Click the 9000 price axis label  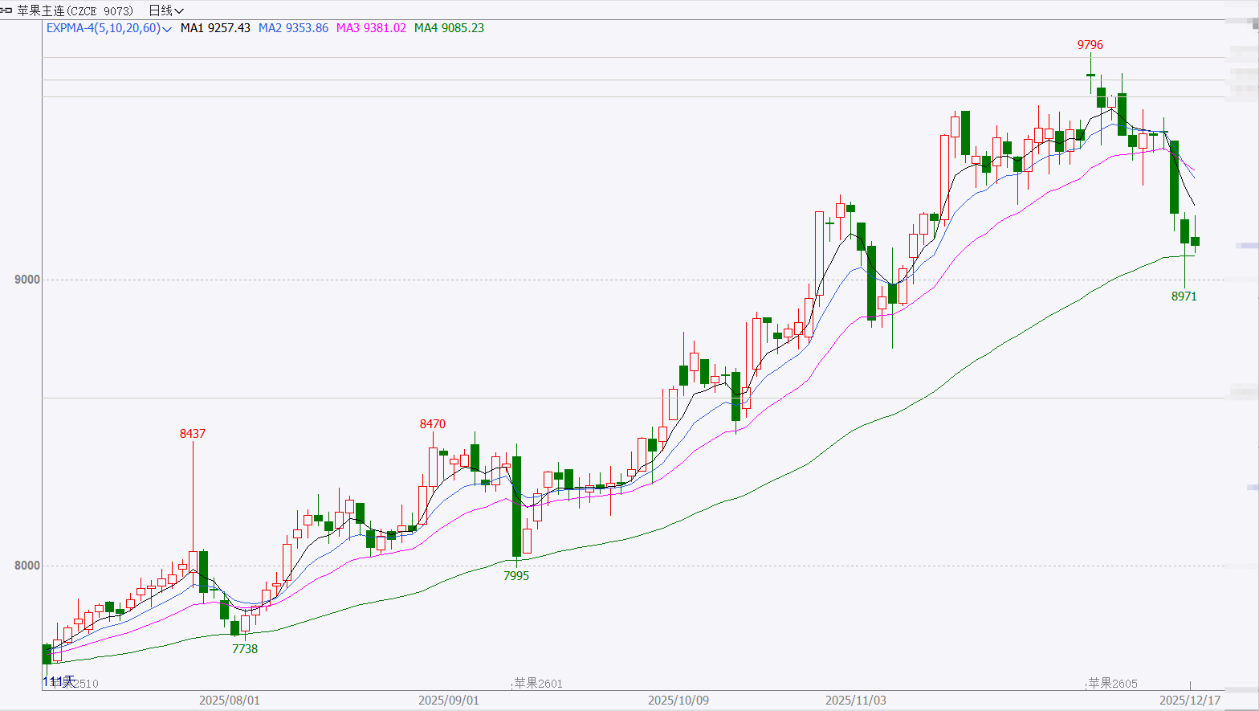pos(26,280)
